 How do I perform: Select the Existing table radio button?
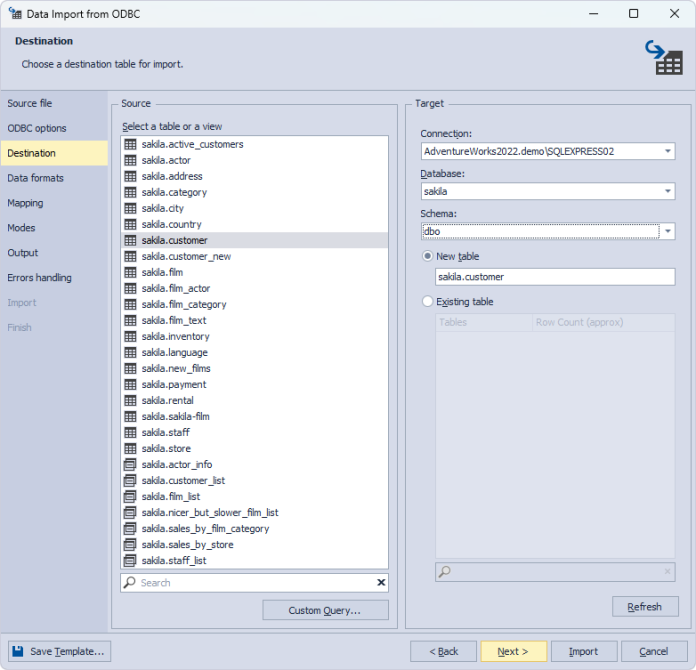tap(428, 301)
